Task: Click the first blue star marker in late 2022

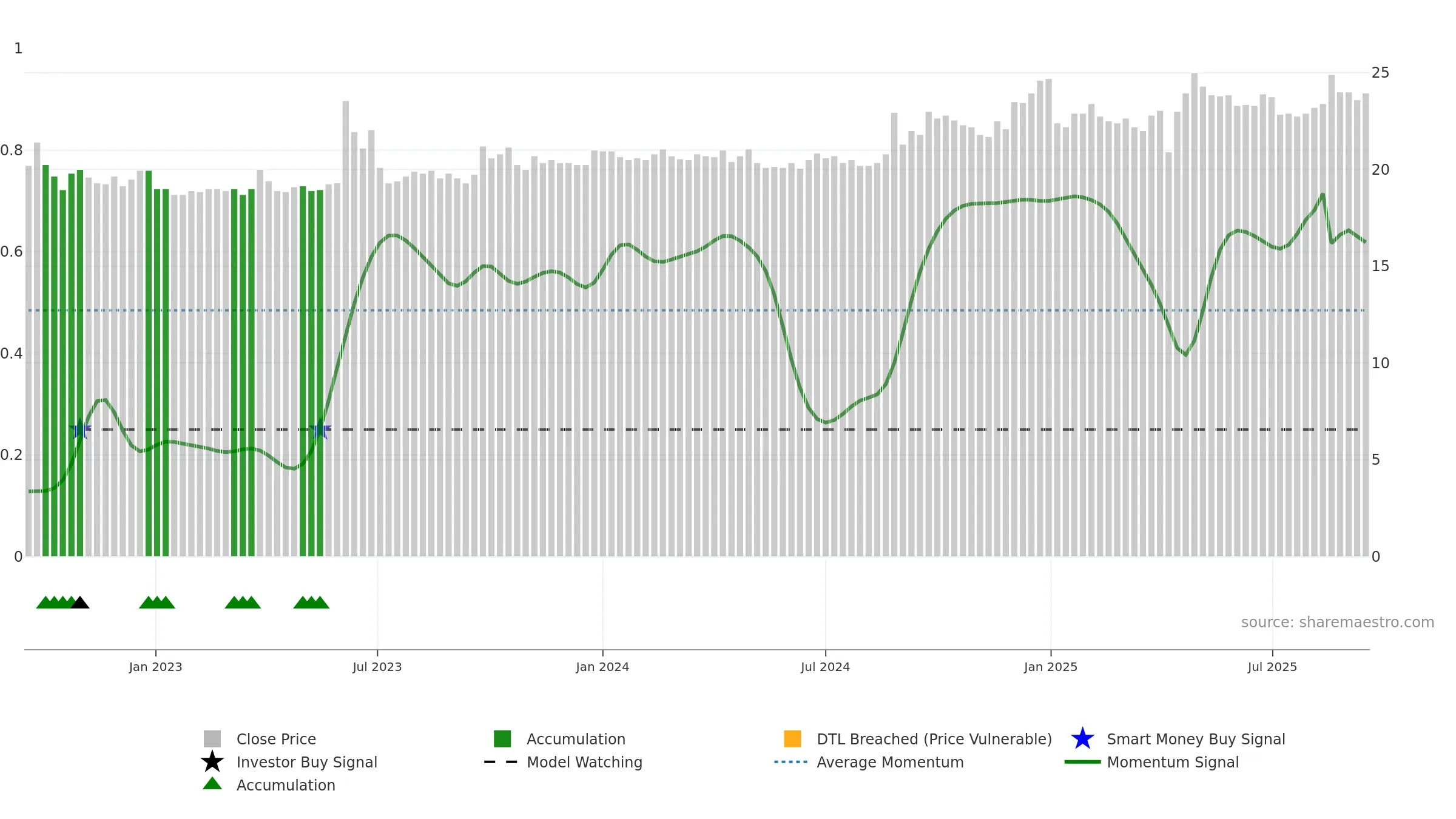Action: [x=80, y=430]
